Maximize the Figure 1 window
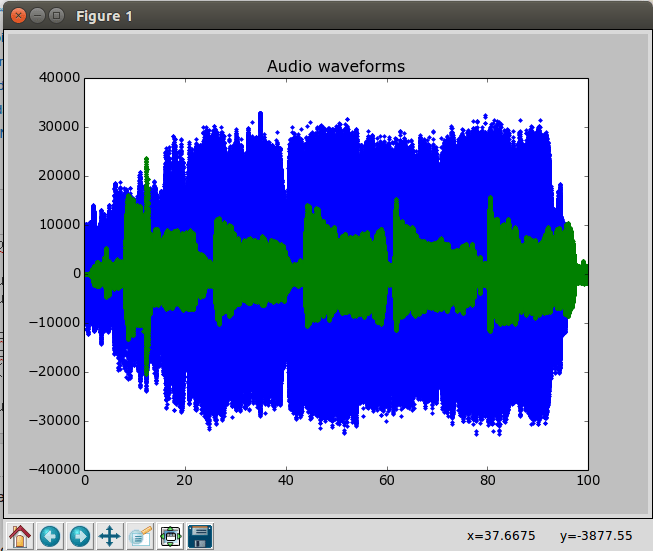 point(56,16)
